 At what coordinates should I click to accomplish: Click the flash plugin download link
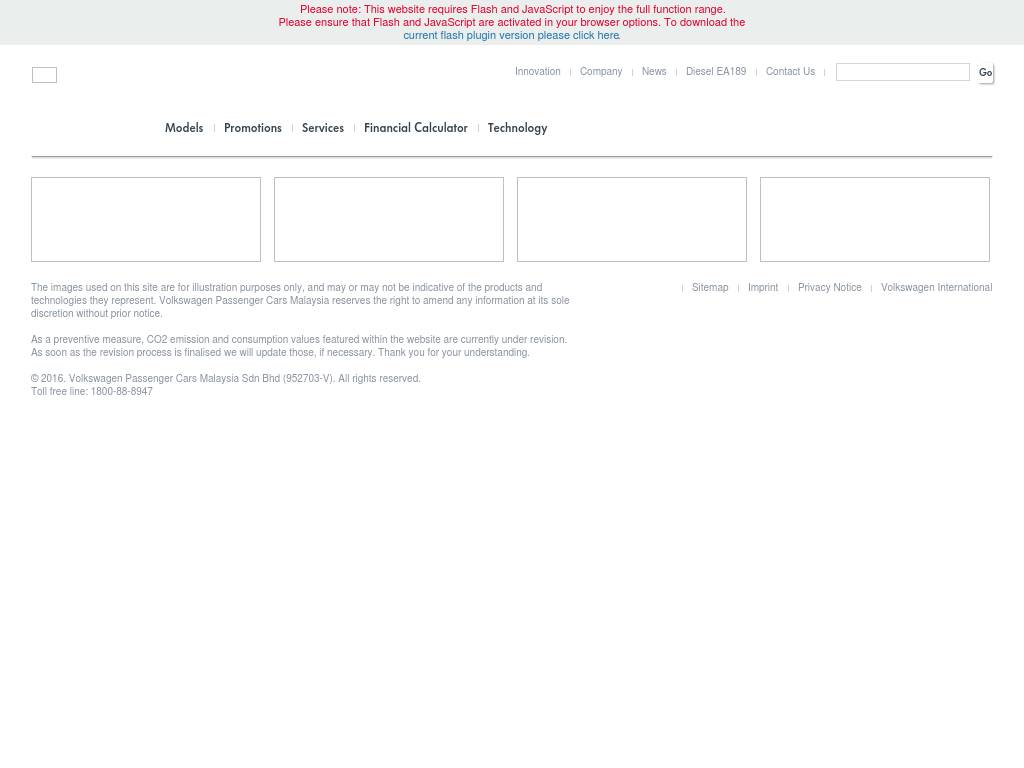pos(511,36)
